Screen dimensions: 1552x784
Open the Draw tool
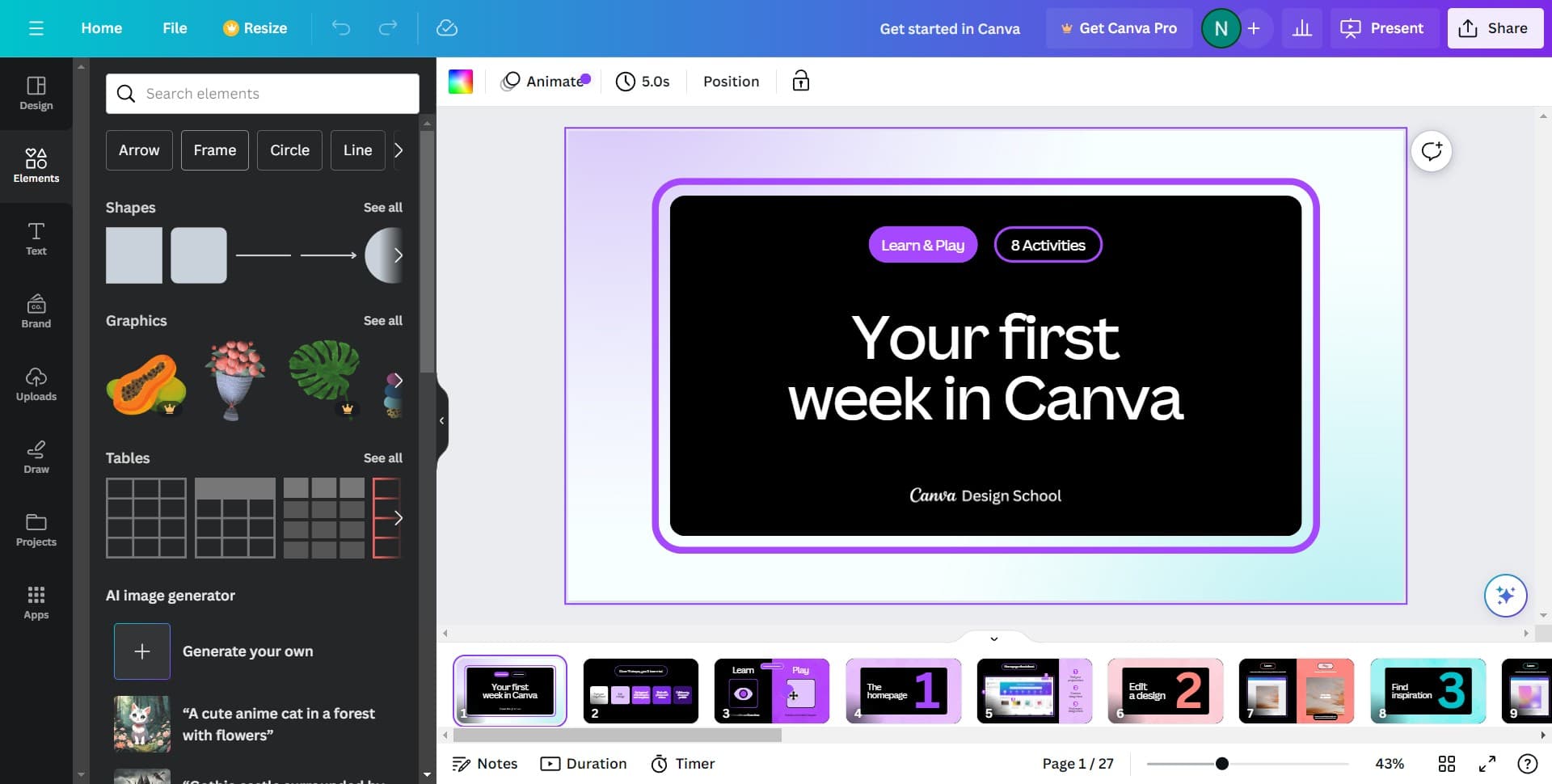(x=36, y=456)
